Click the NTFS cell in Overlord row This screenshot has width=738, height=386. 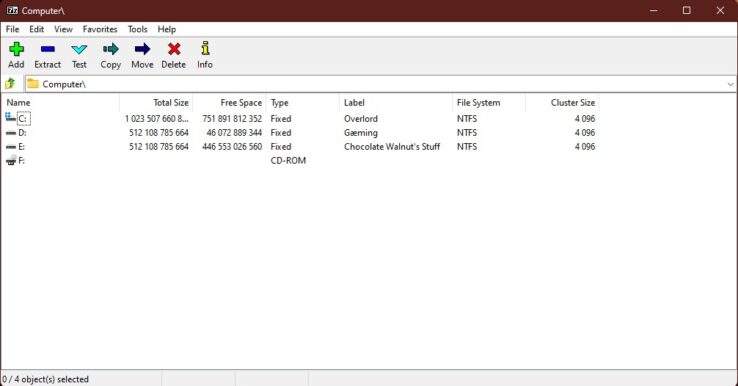(466, 119)
